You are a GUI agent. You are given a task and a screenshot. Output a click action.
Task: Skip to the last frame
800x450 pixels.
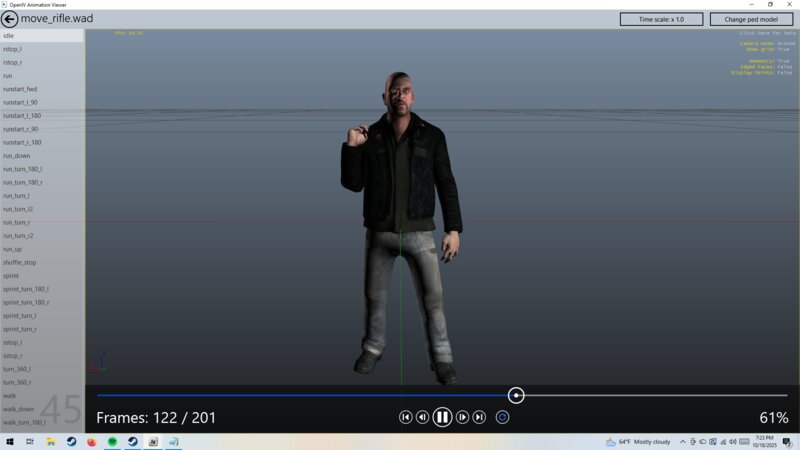pos(479,417)
